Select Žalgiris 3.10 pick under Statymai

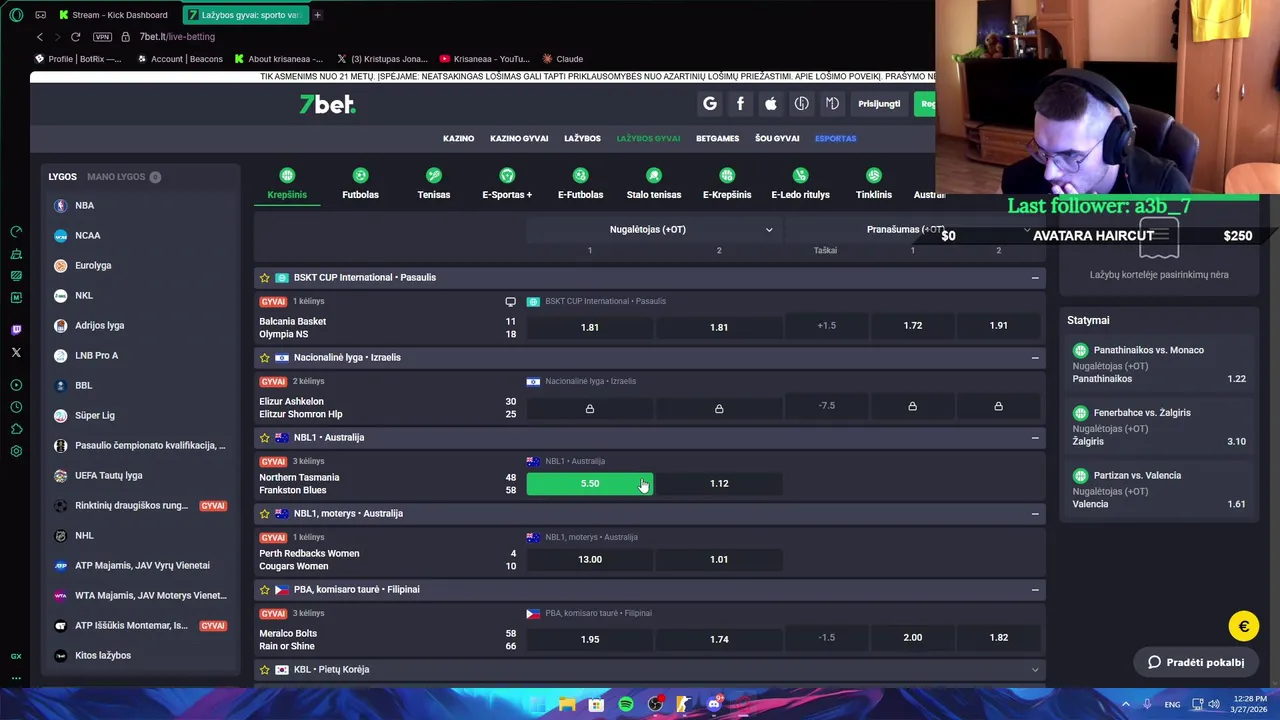click(x=1159, y=427)
